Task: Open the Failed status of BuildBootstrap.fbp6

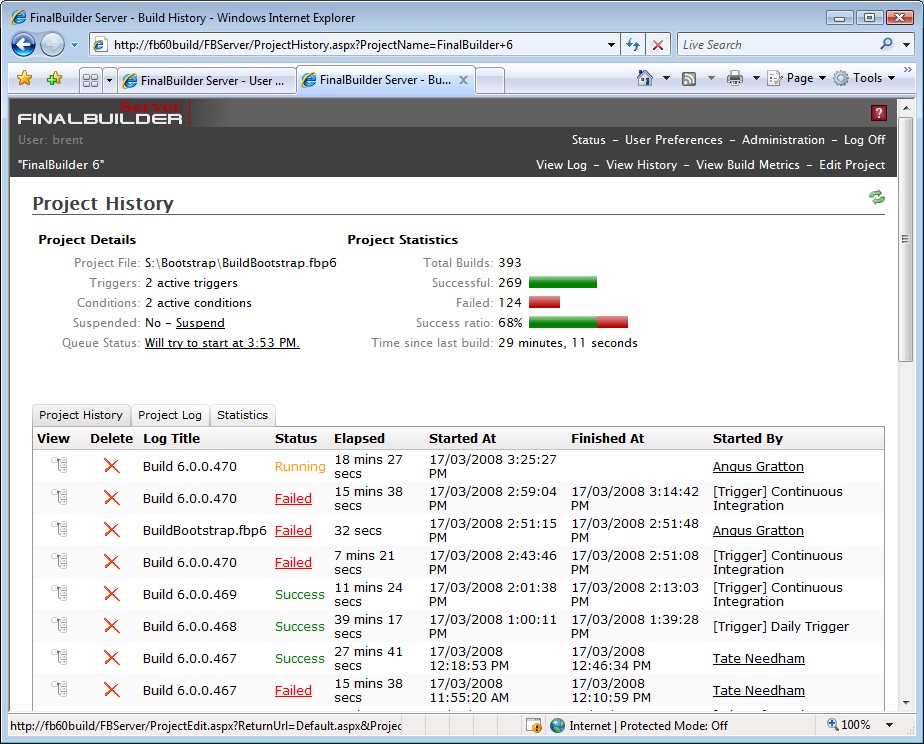Action: pyautogui.click(x=293, y=530)
